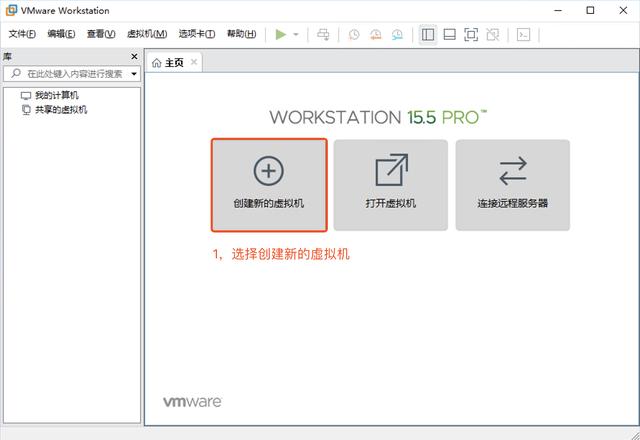Screen dimensions: 640x440
Task: Toggle the thumbnail bar view icon
Action: click(x=449, y=35)
